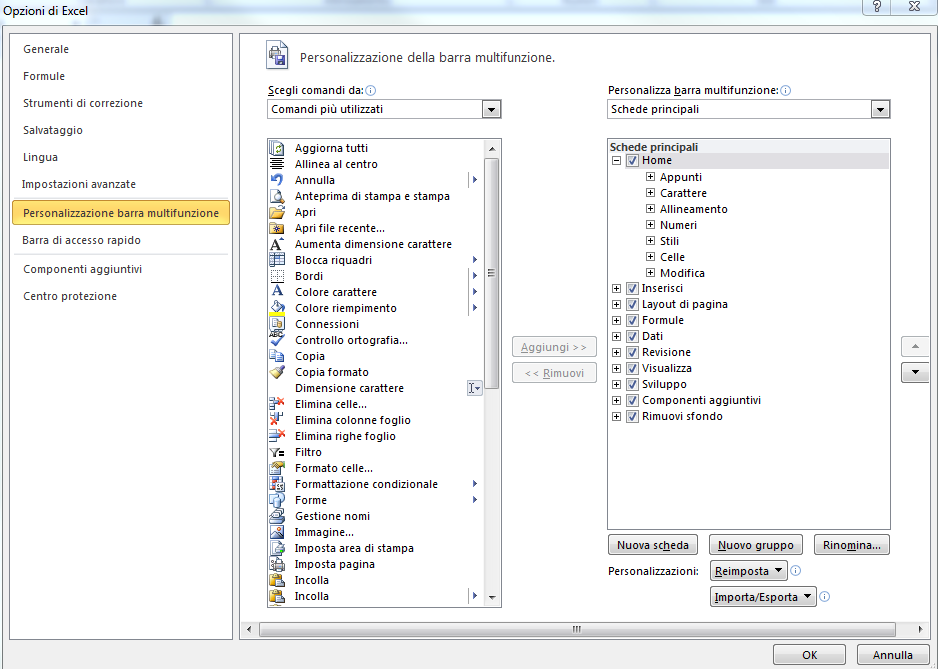Screen dimensions: 938x669
Task: Click the Bordi command icon
Action: [x=277, y=276]
